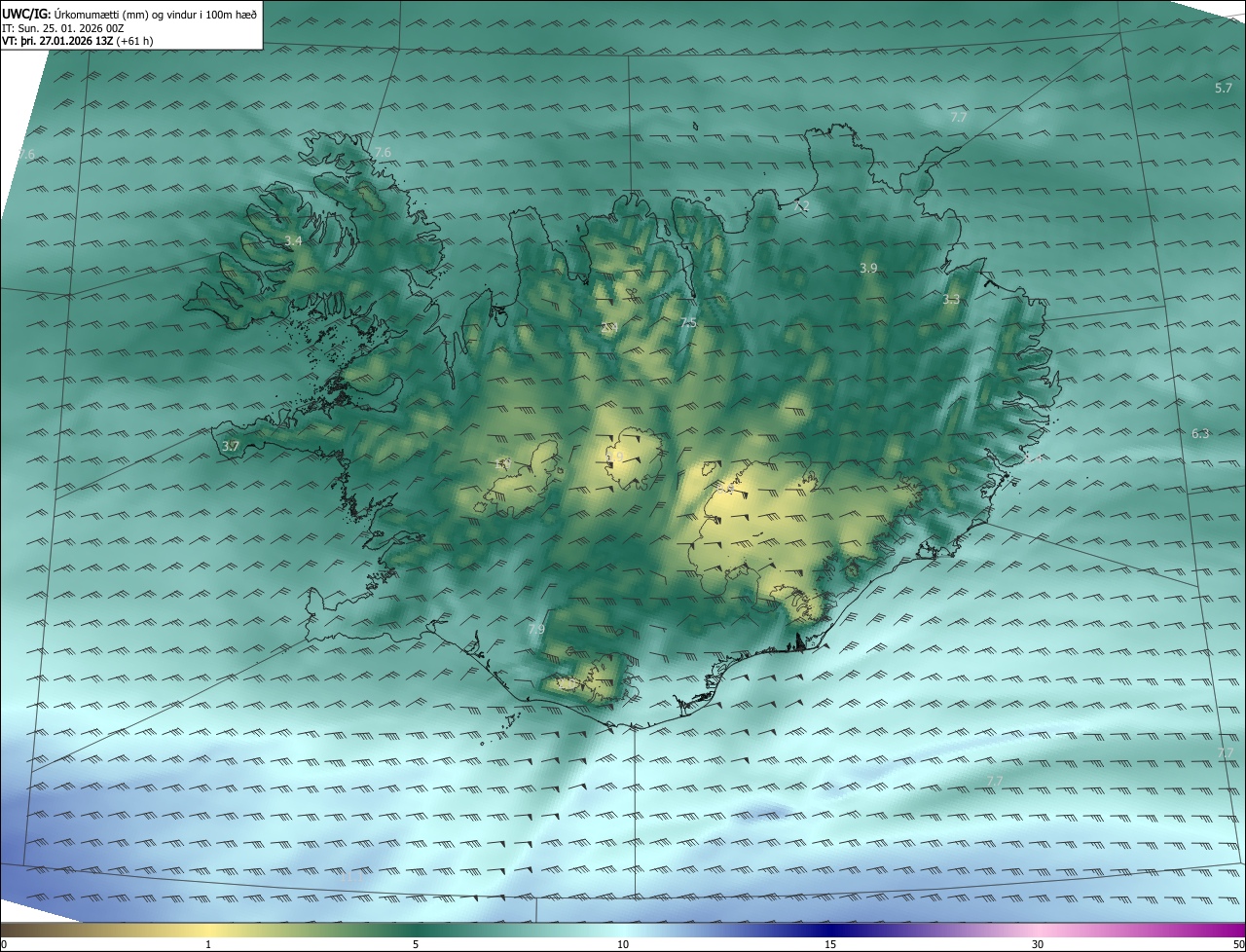Click the colorbar tick label 50
The height and width of the screenshot is (952, 1246).
coord(1238,944)
